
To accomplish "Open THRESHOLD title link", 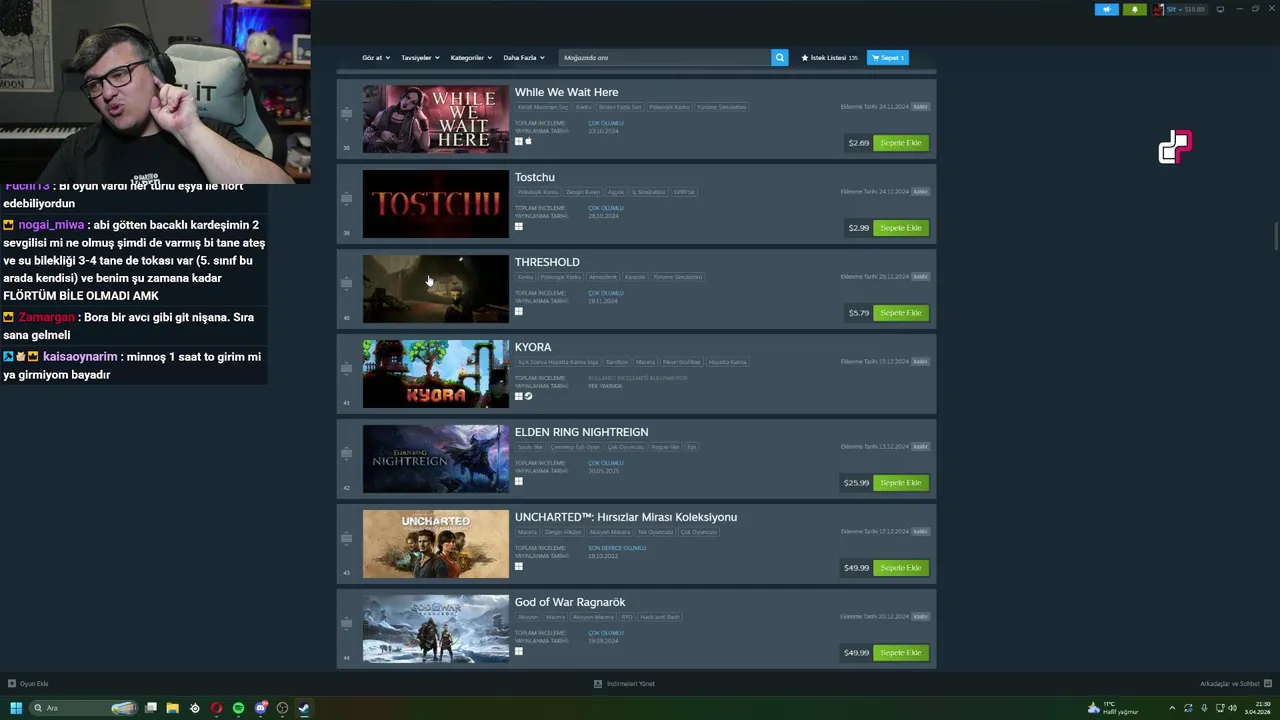I will point(547,262).
